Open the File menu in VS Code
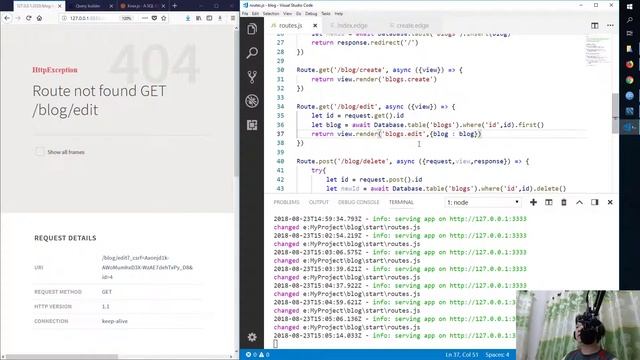Screen dimensions: 640x360 tap(245, 13)
